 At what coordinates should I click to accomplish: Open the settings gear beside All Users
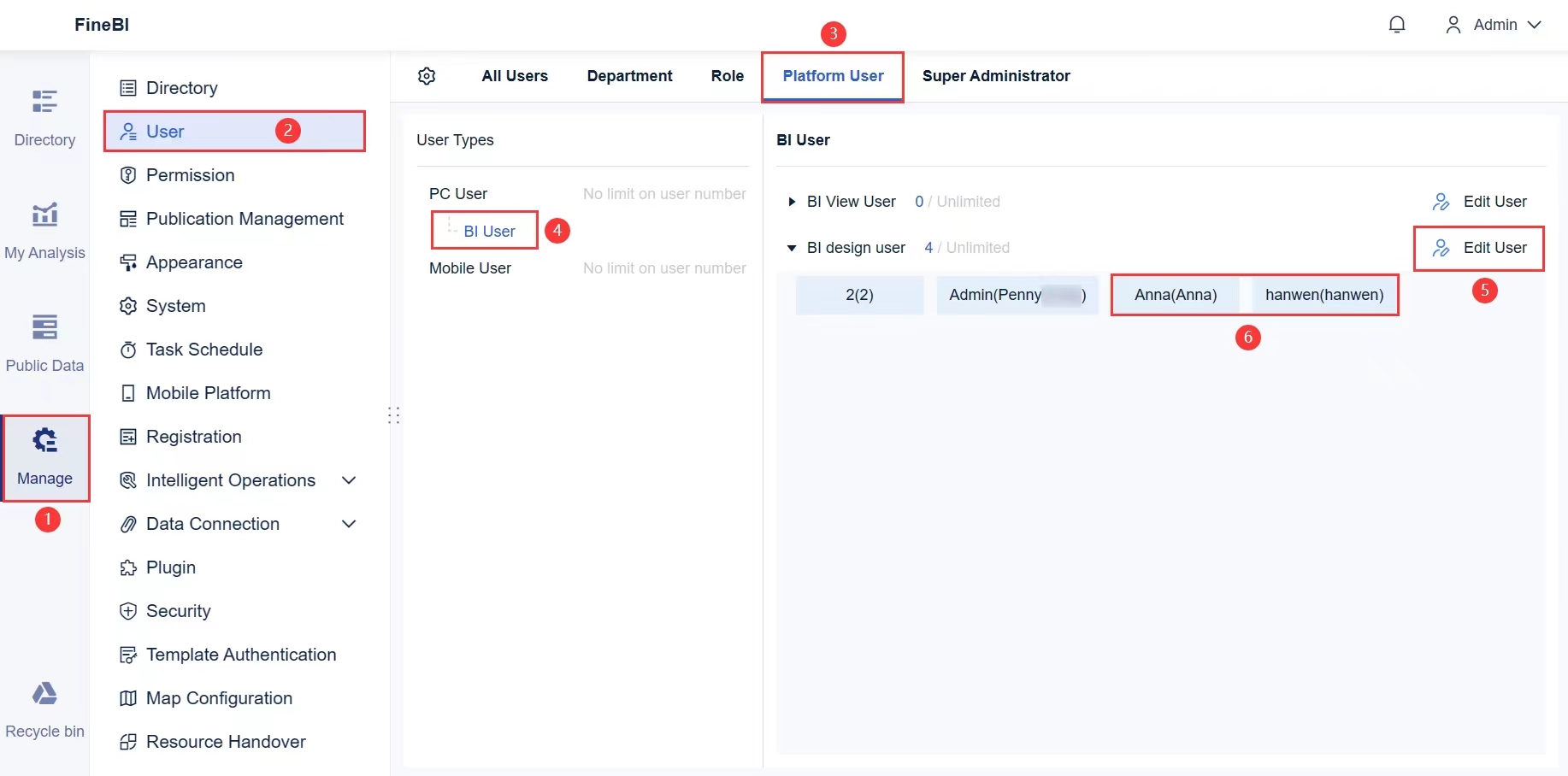coord(427,76)
